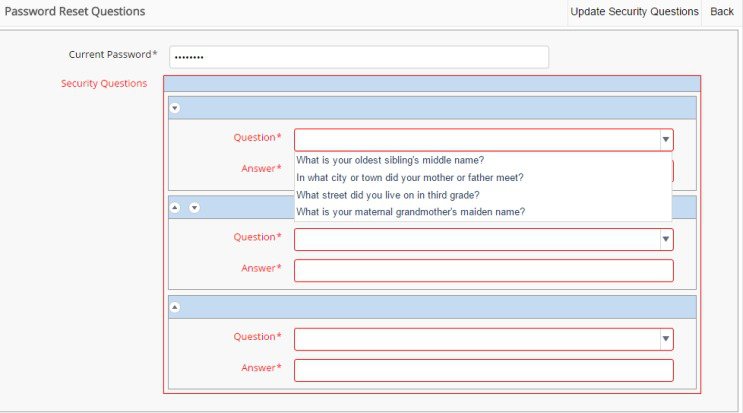Click the third security Answer field
743x413 pixels.
coord(483,370)
